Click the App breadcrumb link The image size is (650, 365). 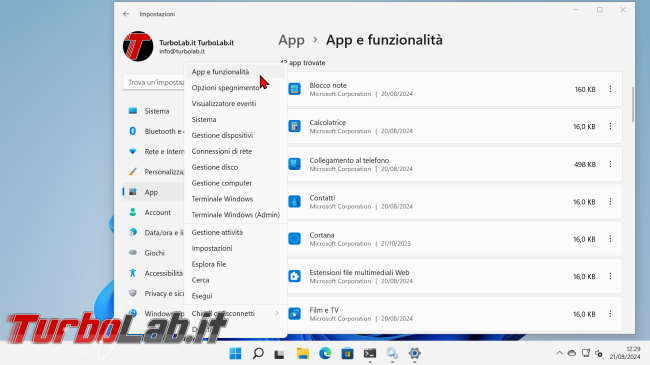pyautogui.click(x=291, y=40)
